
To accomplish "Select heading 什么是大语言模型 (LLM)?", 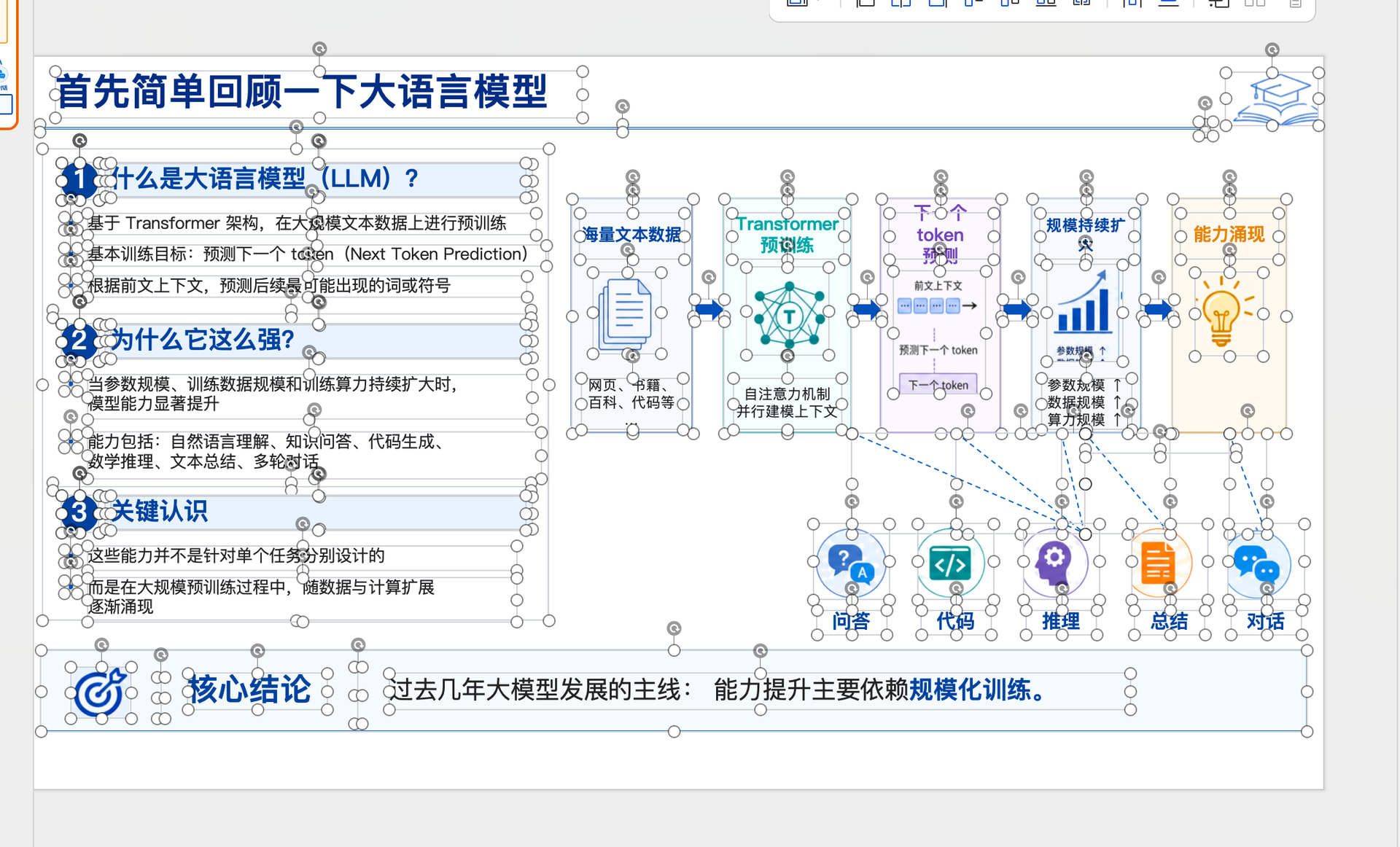I will pos(265,179).
